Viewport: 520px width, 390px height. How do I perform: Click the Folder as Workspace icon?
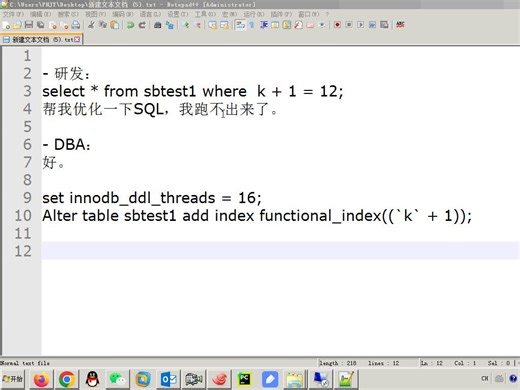[310, 25]
